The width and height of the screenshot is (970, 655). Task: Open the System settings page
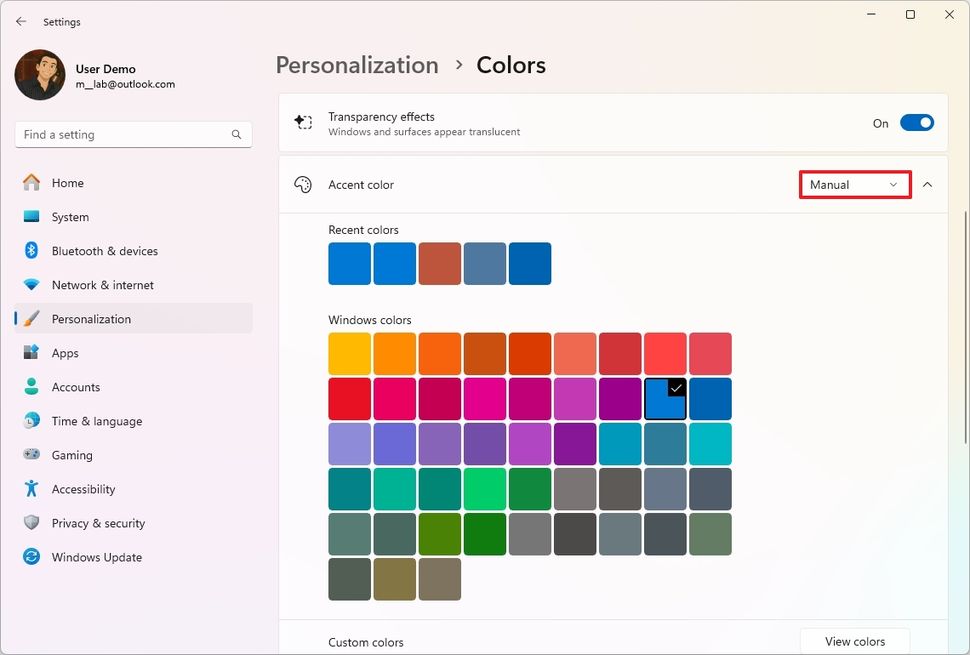(70, 217)
